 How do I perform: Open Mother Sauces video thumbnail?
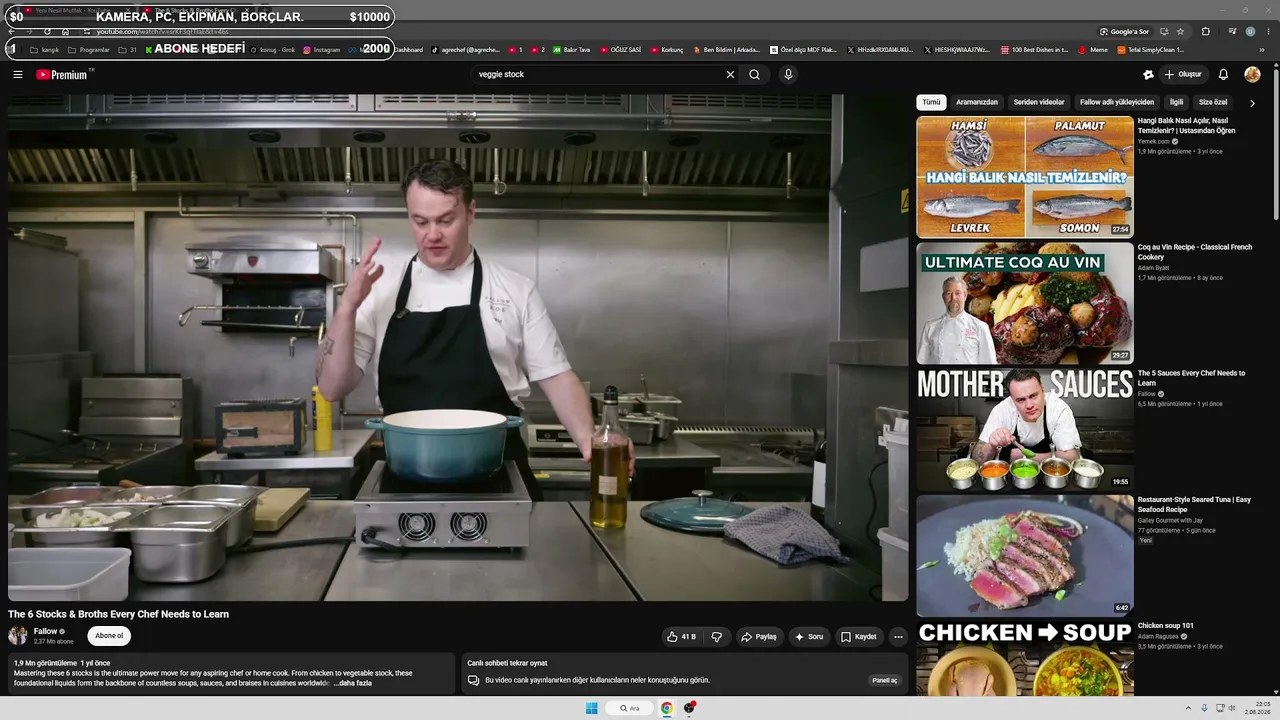(x=1025, y=430)
